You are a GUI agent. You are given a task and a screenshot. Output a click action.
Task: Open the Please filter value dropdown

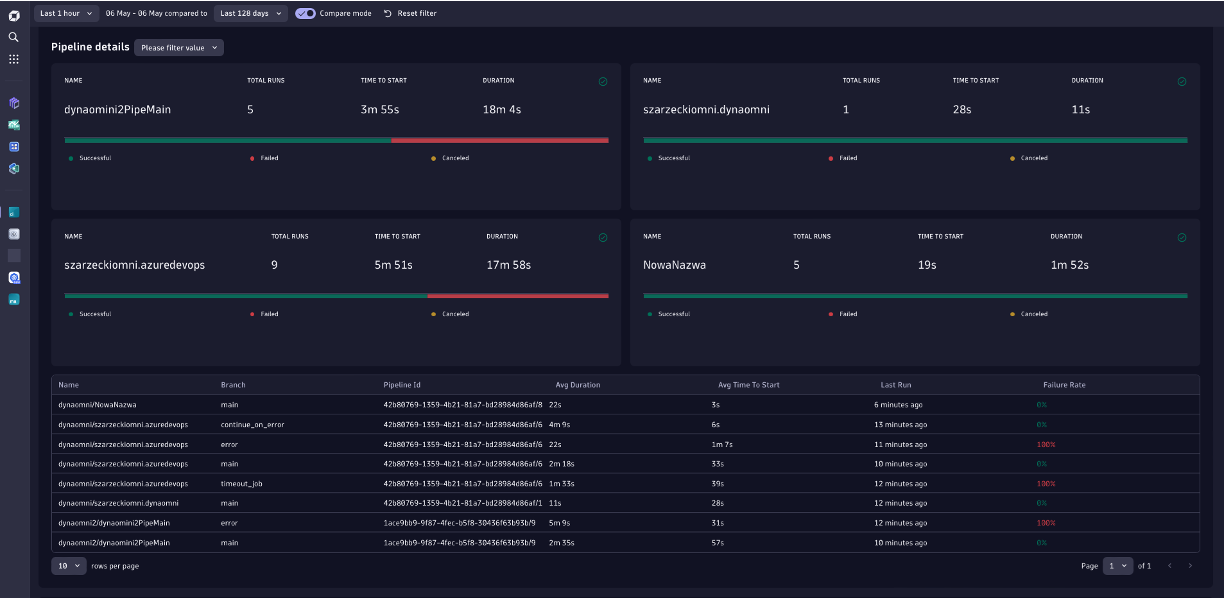[x=178, y=46]
